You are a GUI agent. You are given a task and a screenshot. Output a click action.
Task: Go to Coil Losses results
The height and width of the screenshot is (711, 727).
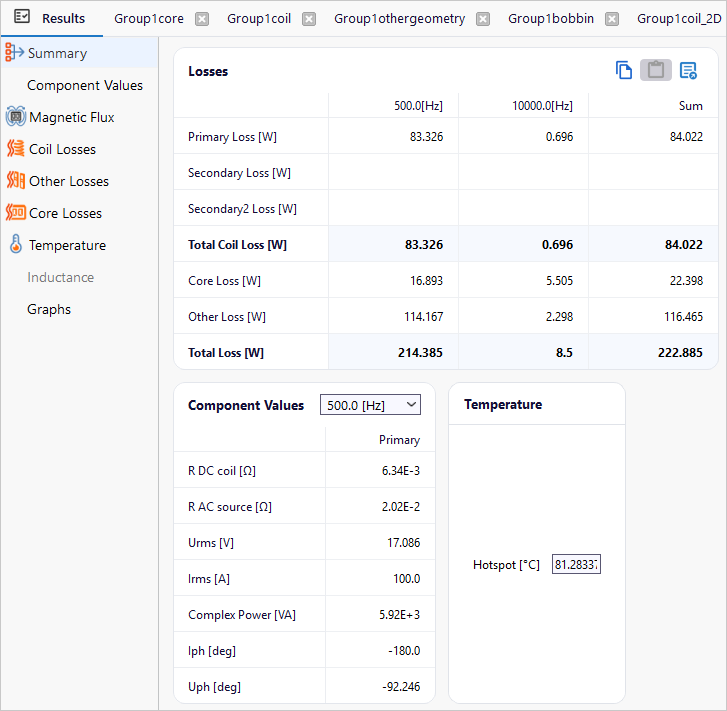(x=62, y=149)
